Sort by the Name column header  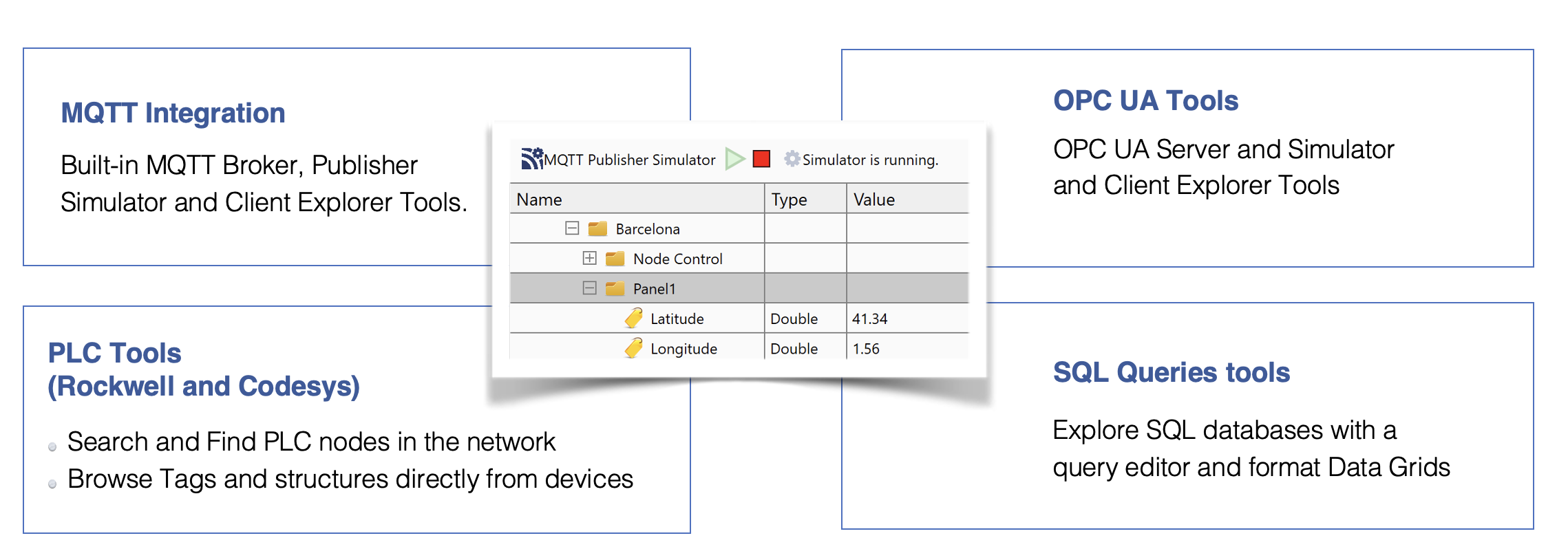pyautogui.click(x=540, y=200)
